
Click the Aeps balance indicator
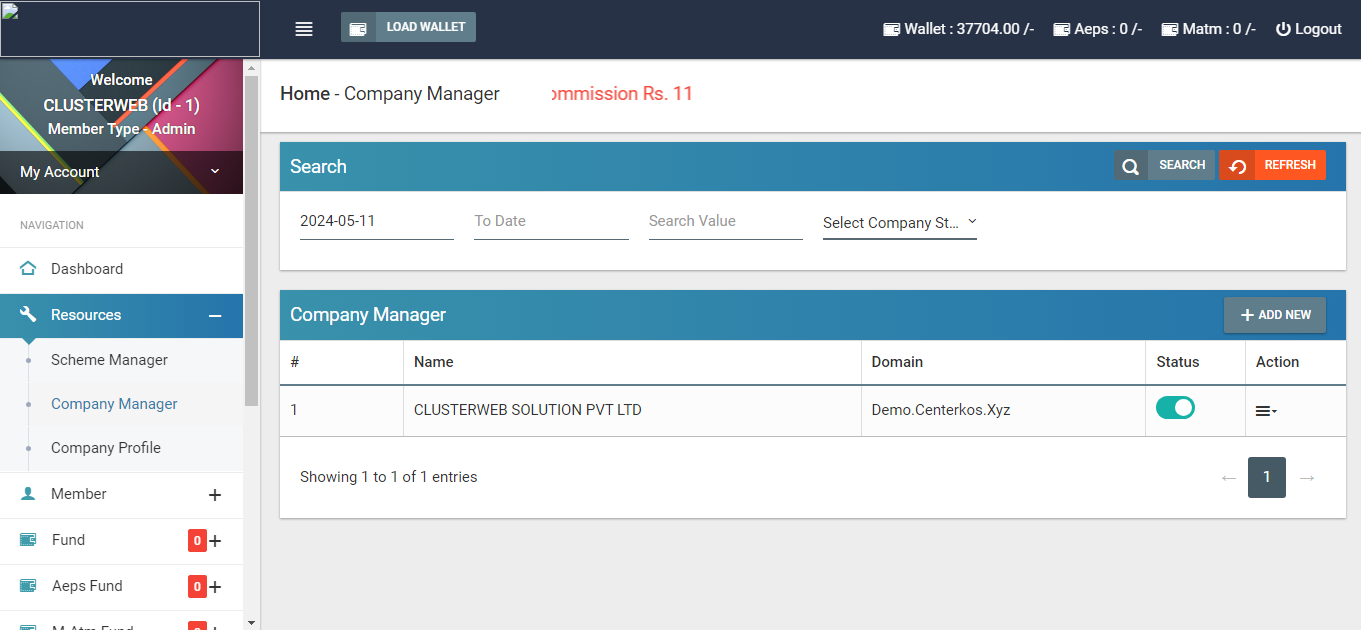click(x=1097, y=29)
